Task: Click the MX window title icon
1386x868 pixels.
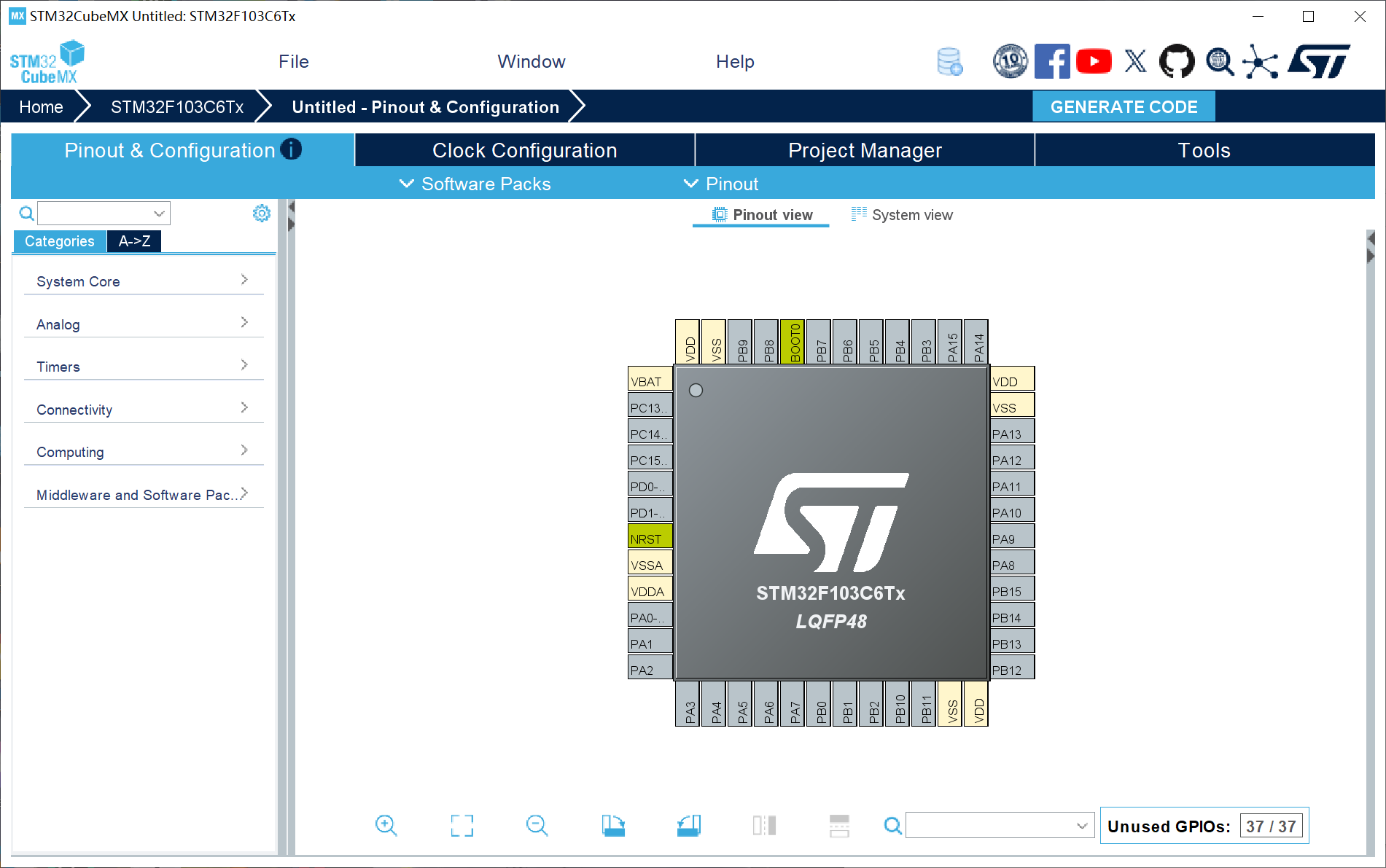Action: click(x=17, y=16)
